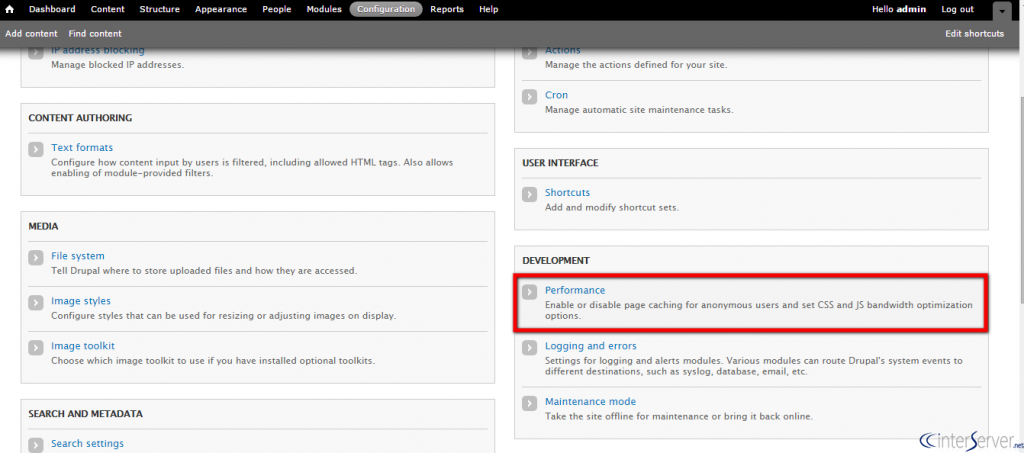The image size is (1024, 453).
Task: Open the Content menu
Action: (108, 9)
